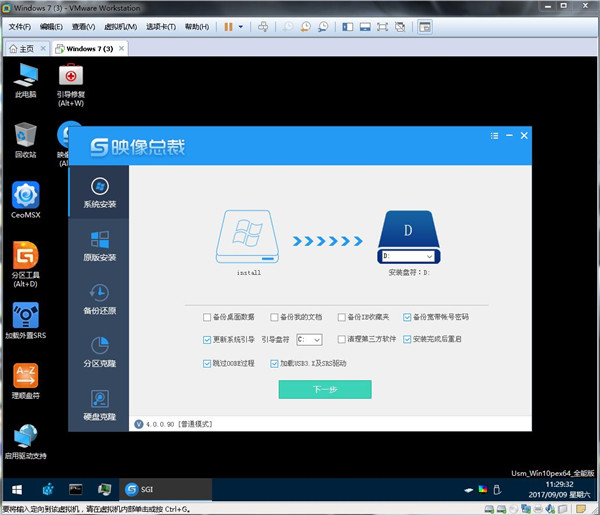Click the Windows Start button in guest taskbar
Screen dimensions: 600x515
(x=17, y=489)
